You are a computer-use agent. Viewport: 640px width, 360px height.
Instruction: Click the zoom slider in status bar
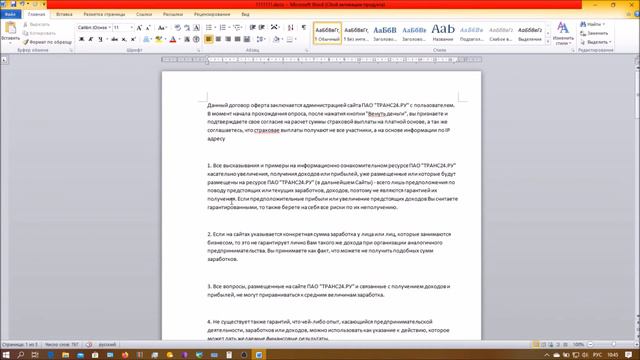612,345
